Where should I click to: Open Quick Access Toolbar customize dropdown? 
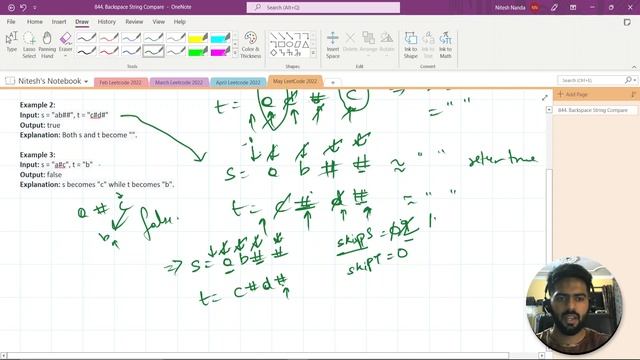(35, 8)
